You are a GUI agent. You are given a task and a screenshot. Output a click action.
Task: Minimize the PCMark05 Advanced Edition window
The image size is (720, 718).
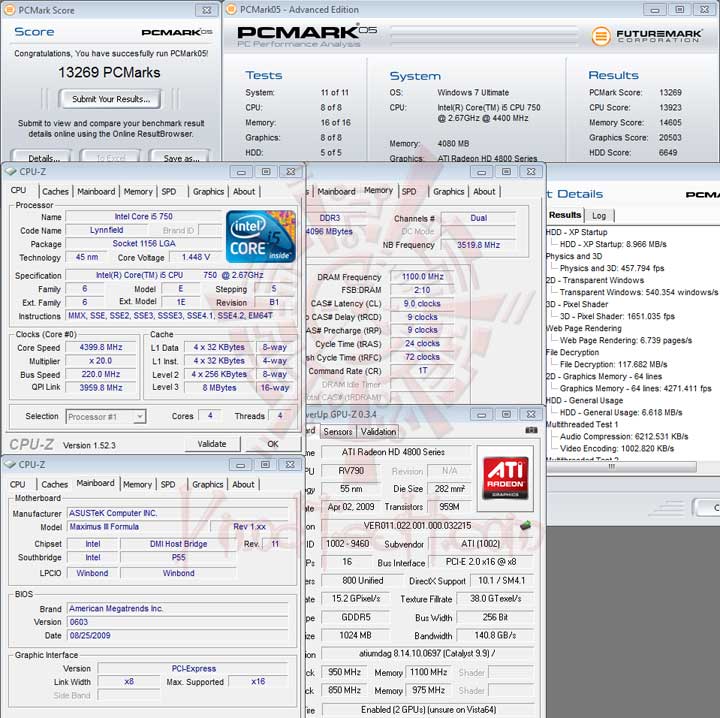(x=655, y=10)
